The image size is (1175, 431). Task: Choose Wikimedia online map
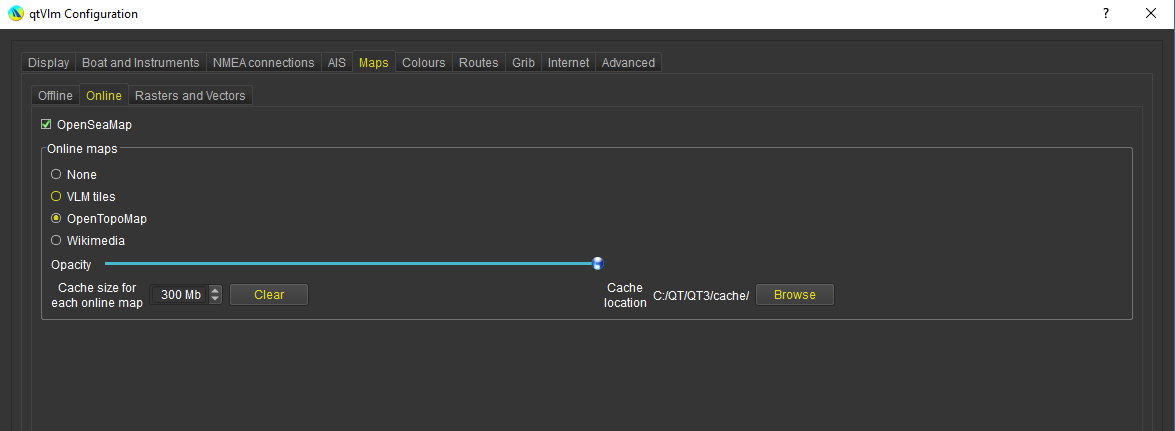[x=55, y=241]
